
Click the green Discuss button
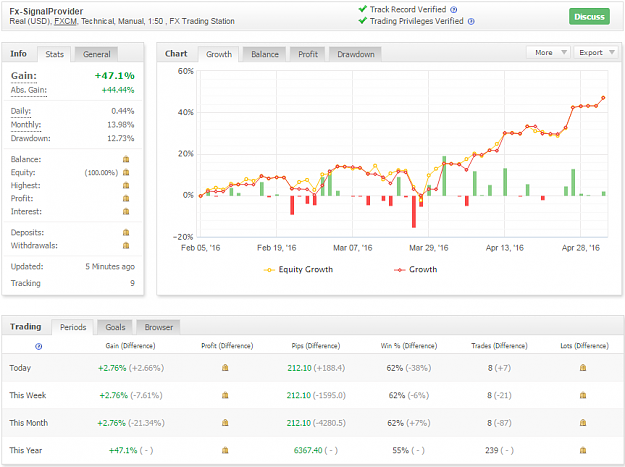[589, 17]
